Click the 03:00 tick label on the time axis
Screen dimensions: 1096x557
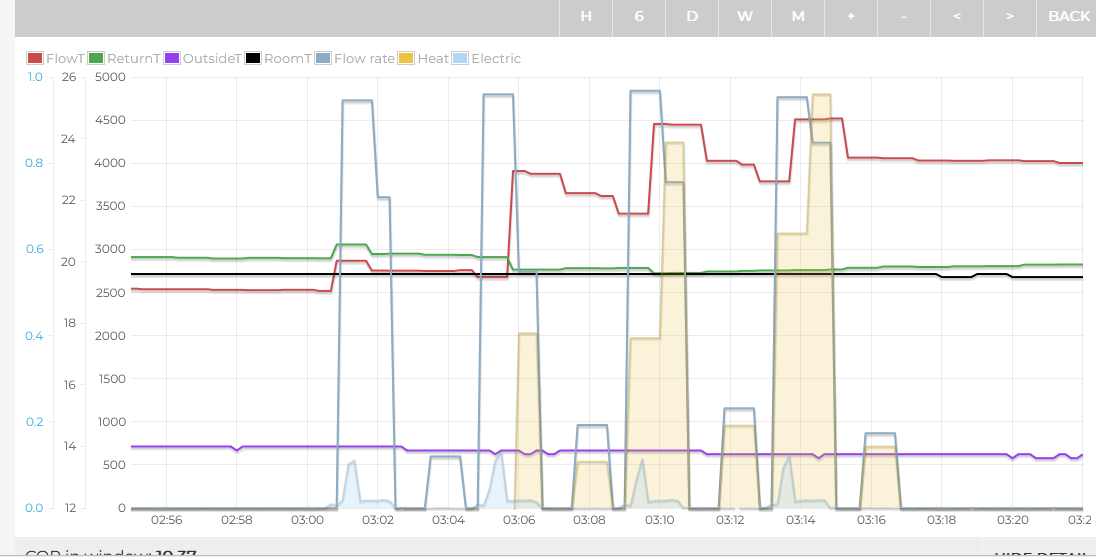pyautogui.click(x=307, y=520)
